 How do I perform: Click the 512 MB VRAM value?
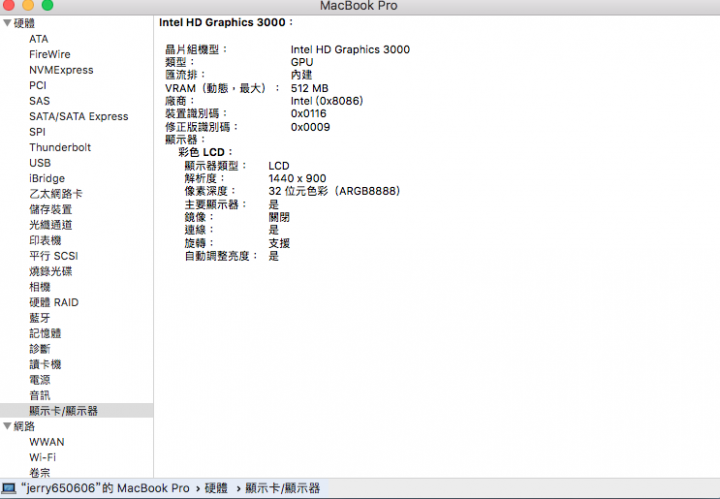pos(309,88)
